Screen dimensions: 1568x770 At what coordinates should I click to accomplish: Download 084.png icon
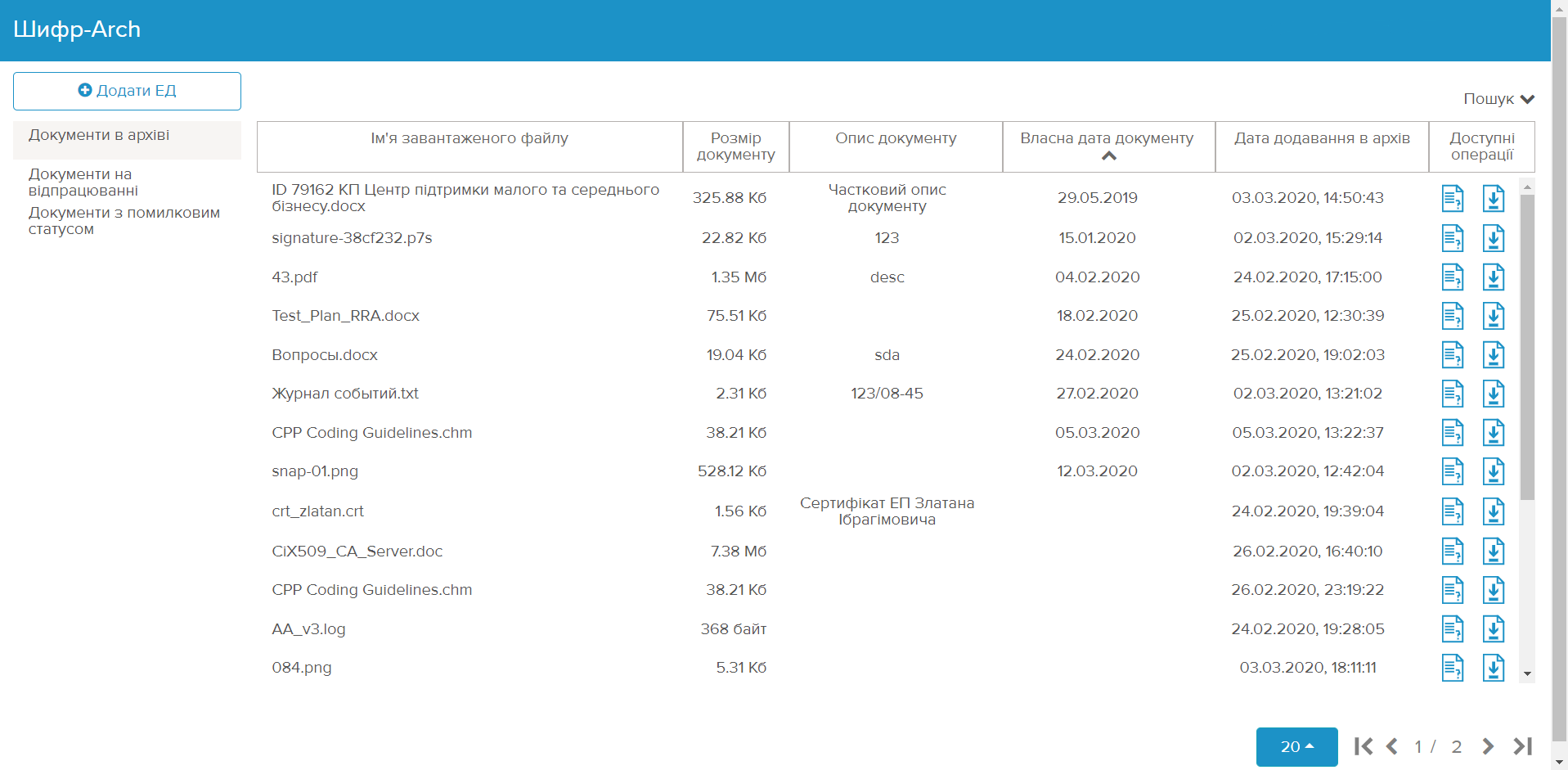click(1494, 668)
